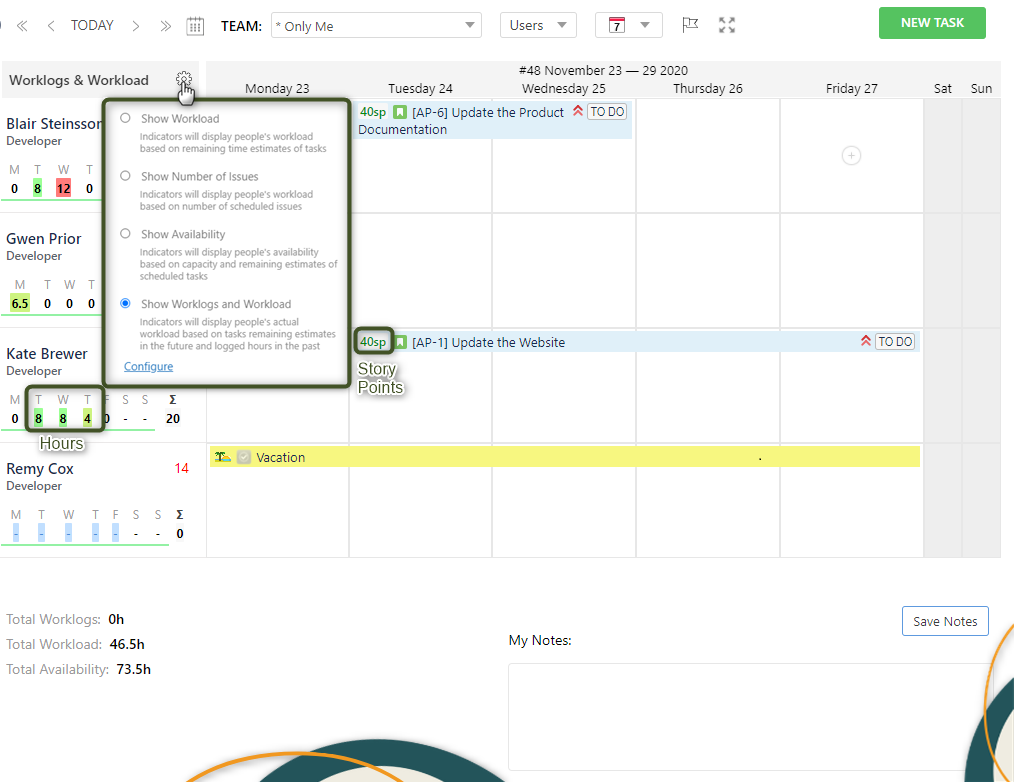Click Gwen Prior's 6.5 Monday indicator
The height and width of the screenshot is (782, 1014).
[20, 303]
